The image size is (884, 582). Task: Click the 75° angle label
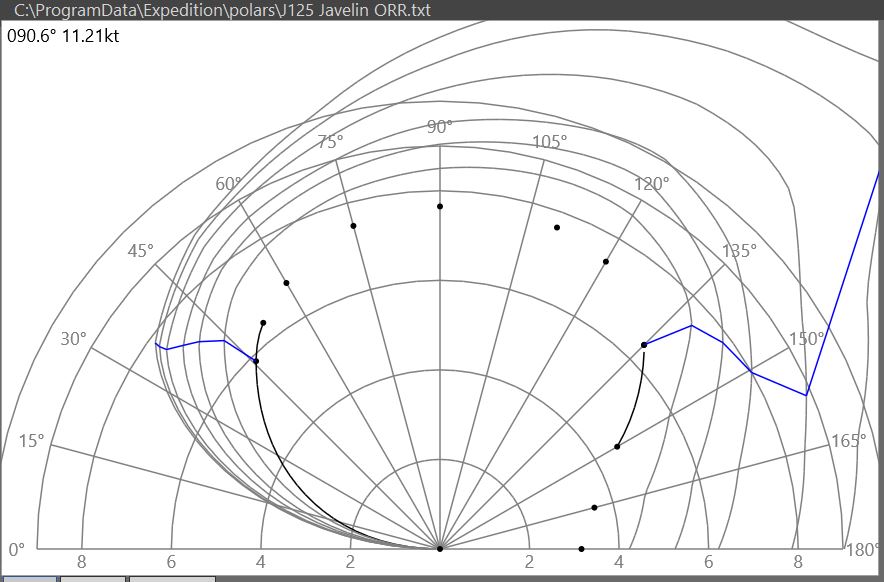(330, 142)
